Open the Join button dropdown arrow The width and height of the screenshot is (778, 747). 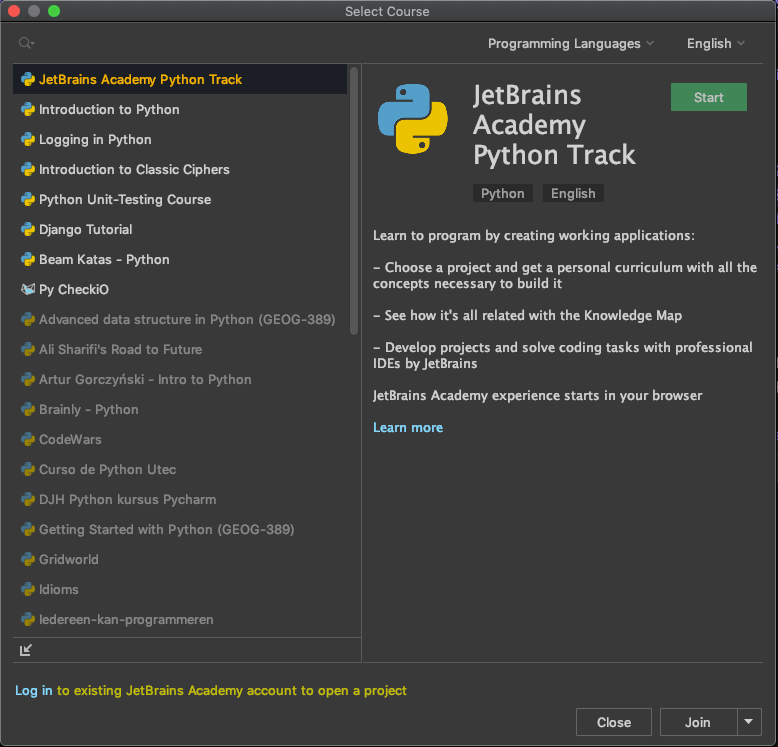click(749, 722)
